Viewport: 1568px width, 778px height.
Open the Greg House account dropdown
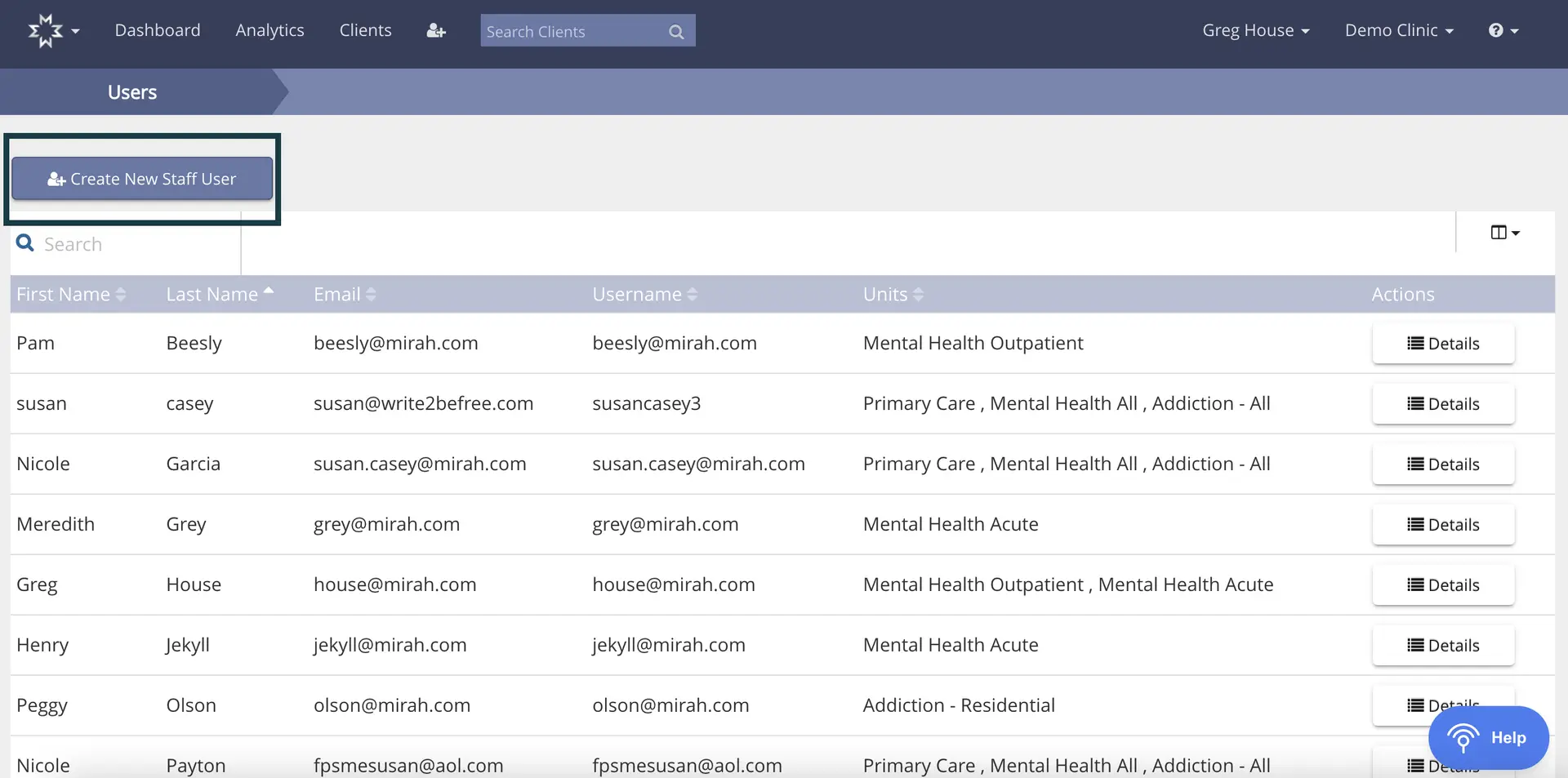click(x=1255, y=30)
